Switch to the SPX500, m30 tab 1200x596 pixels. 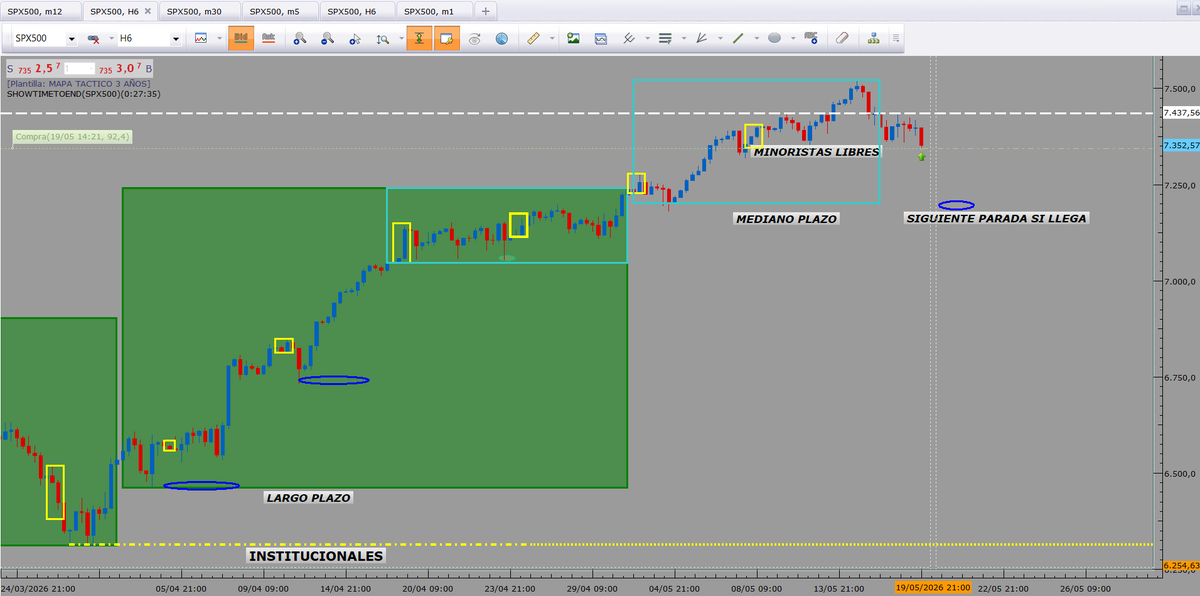(198, 10)
